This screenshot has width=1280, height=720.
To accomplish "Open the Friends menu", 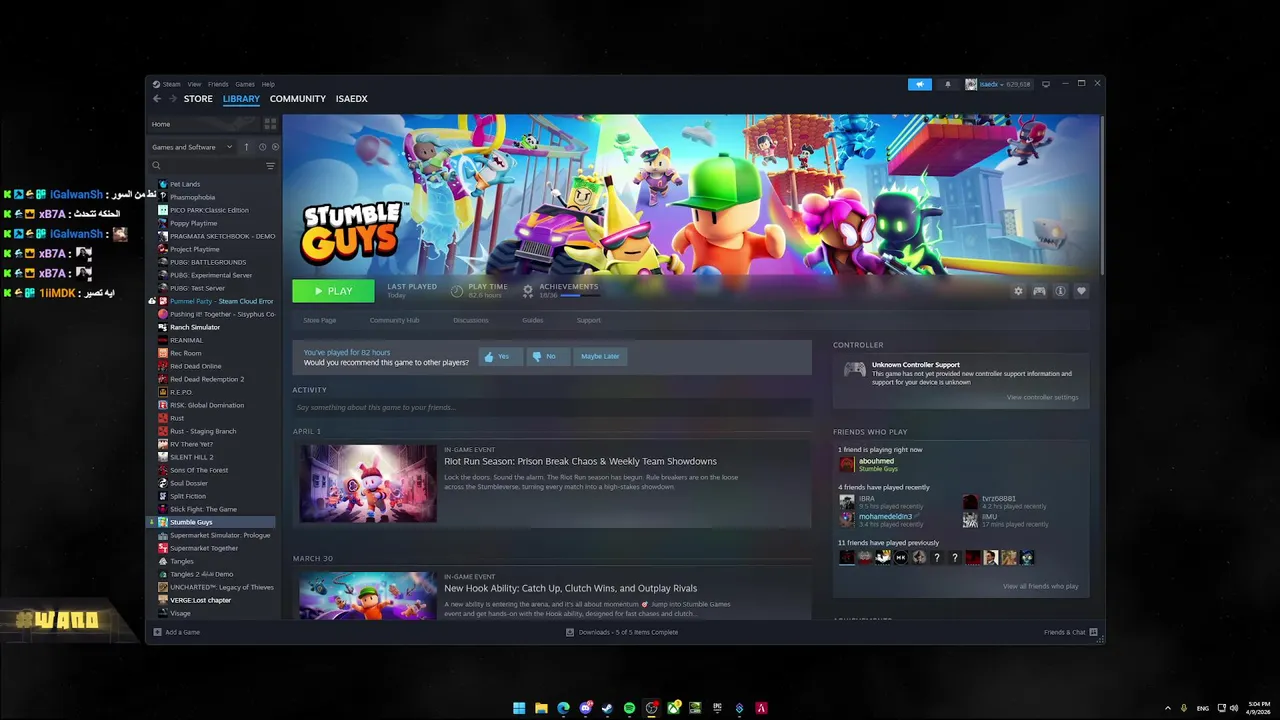I will [x=218, y=84].
